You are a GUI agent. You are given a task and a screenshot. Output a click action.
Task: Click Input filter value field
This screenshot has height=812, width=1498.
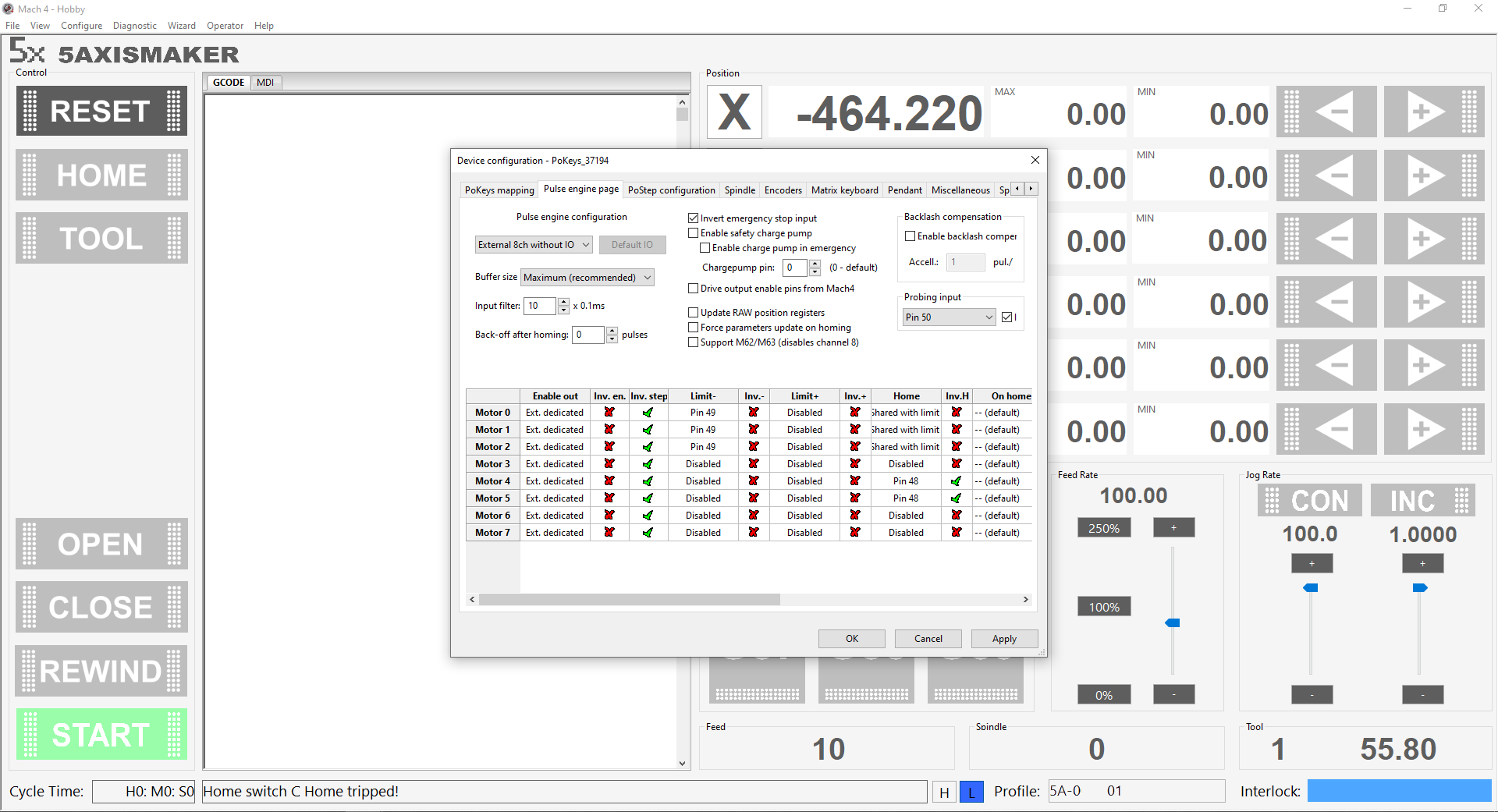(x=540, y=306)
